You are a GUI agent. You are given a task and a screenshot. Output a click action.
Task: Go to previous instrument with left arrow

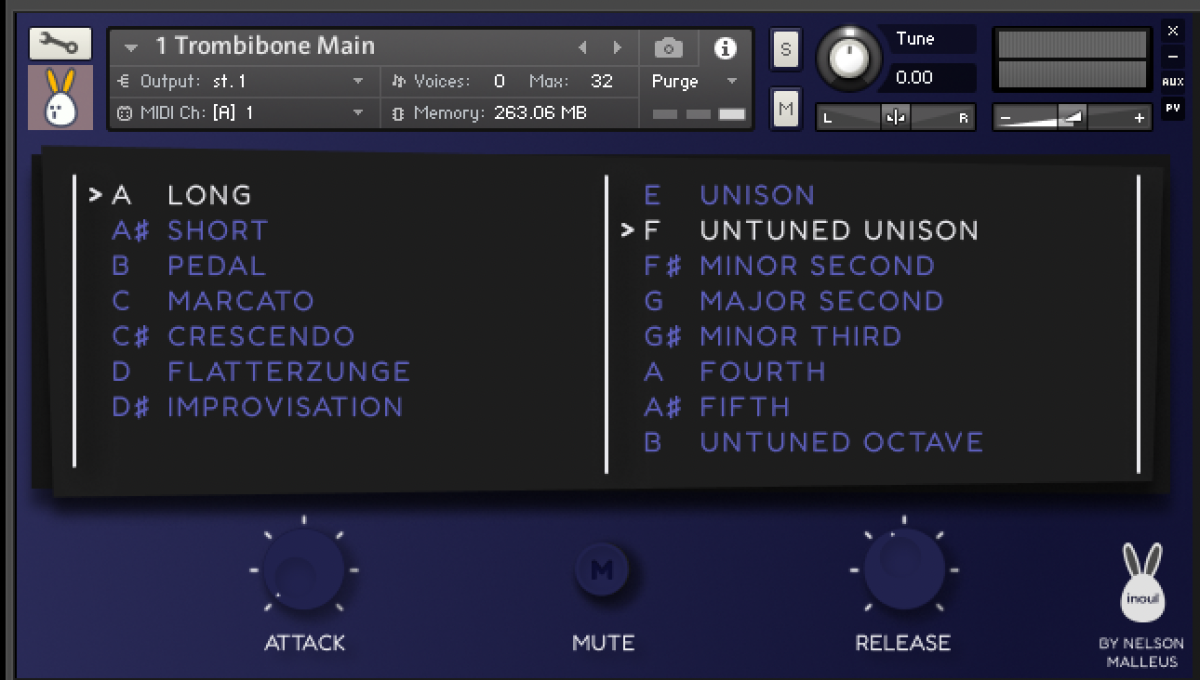[583, 47]
